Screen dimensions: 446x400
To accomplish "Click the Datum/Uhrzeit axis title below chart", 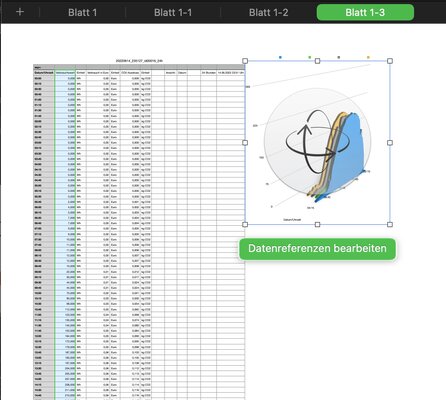I will click(x=292, y=220).
